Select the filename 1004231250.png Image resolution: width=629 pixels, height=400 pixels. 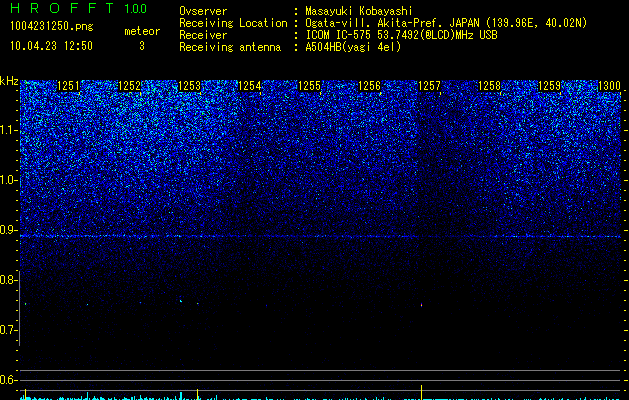pyautogui.click(x=52, y=26)
